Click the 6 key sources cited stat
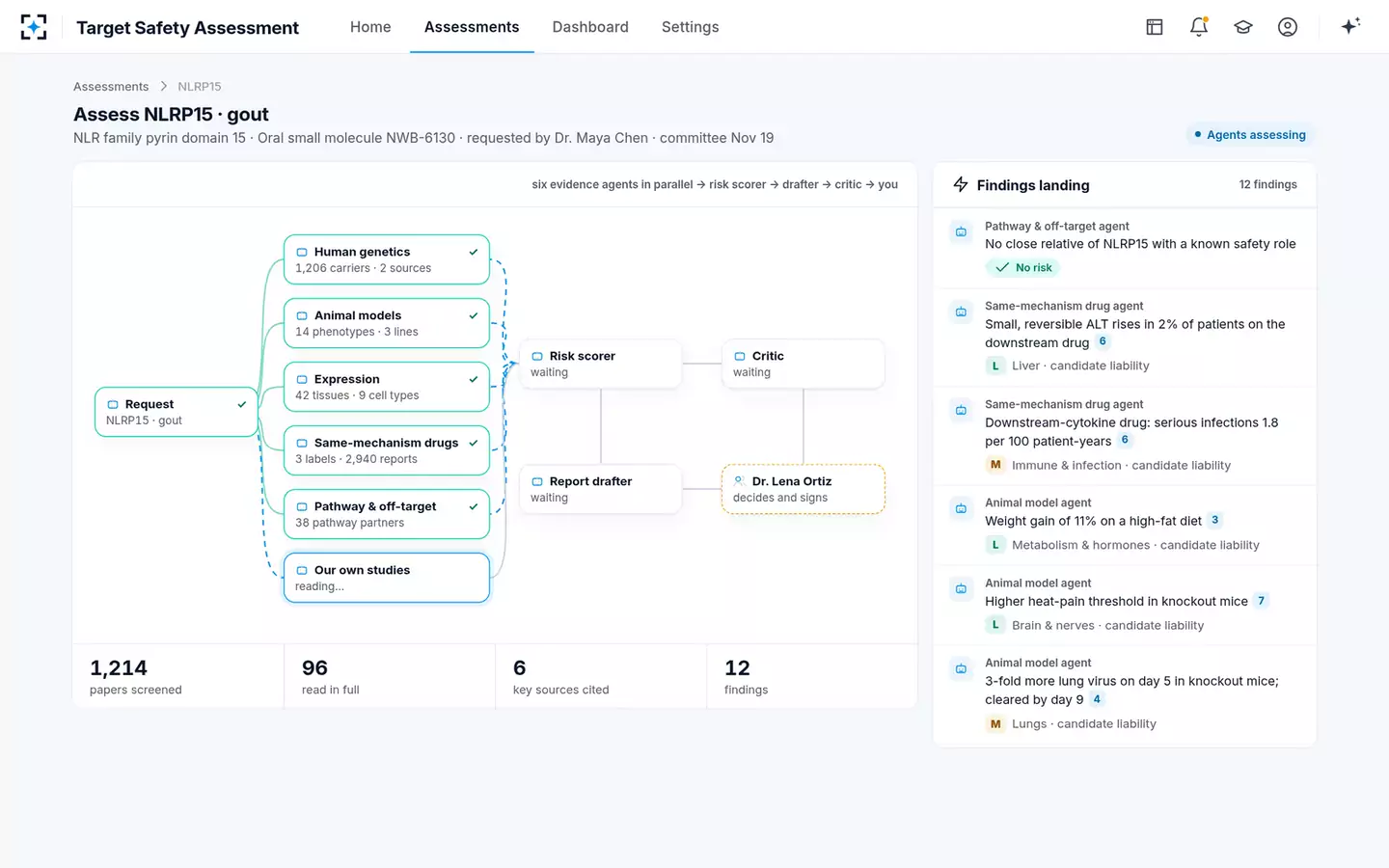 tap(601, 676)
